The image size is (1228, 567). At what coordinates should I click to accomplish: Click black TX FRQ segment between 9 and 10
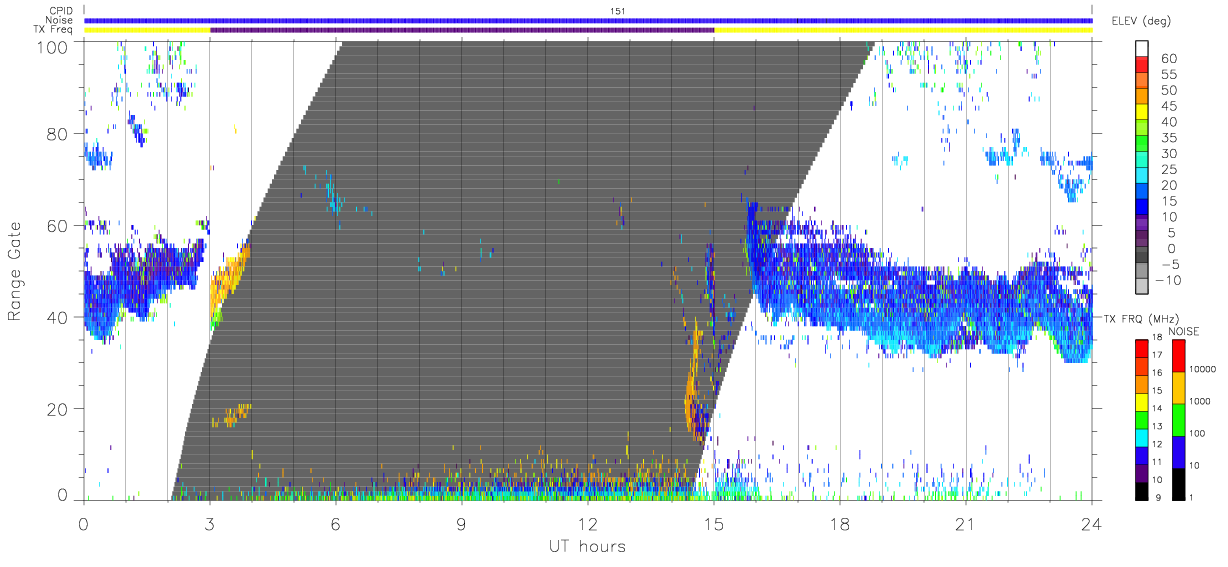pyautogui.click(x=1141, y=490)
